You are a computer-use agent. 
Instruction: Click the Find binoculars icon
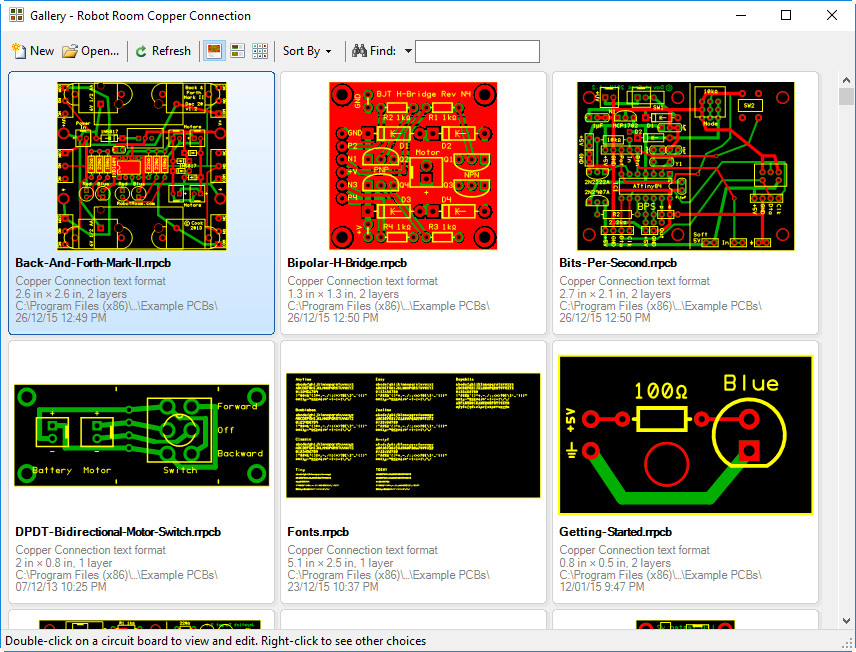tap(358, 50)
